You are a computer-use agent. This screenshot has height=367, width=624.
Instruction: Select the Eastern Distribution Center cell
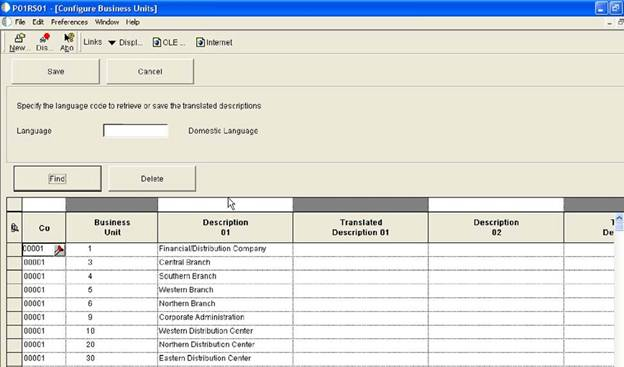(225, 358)
